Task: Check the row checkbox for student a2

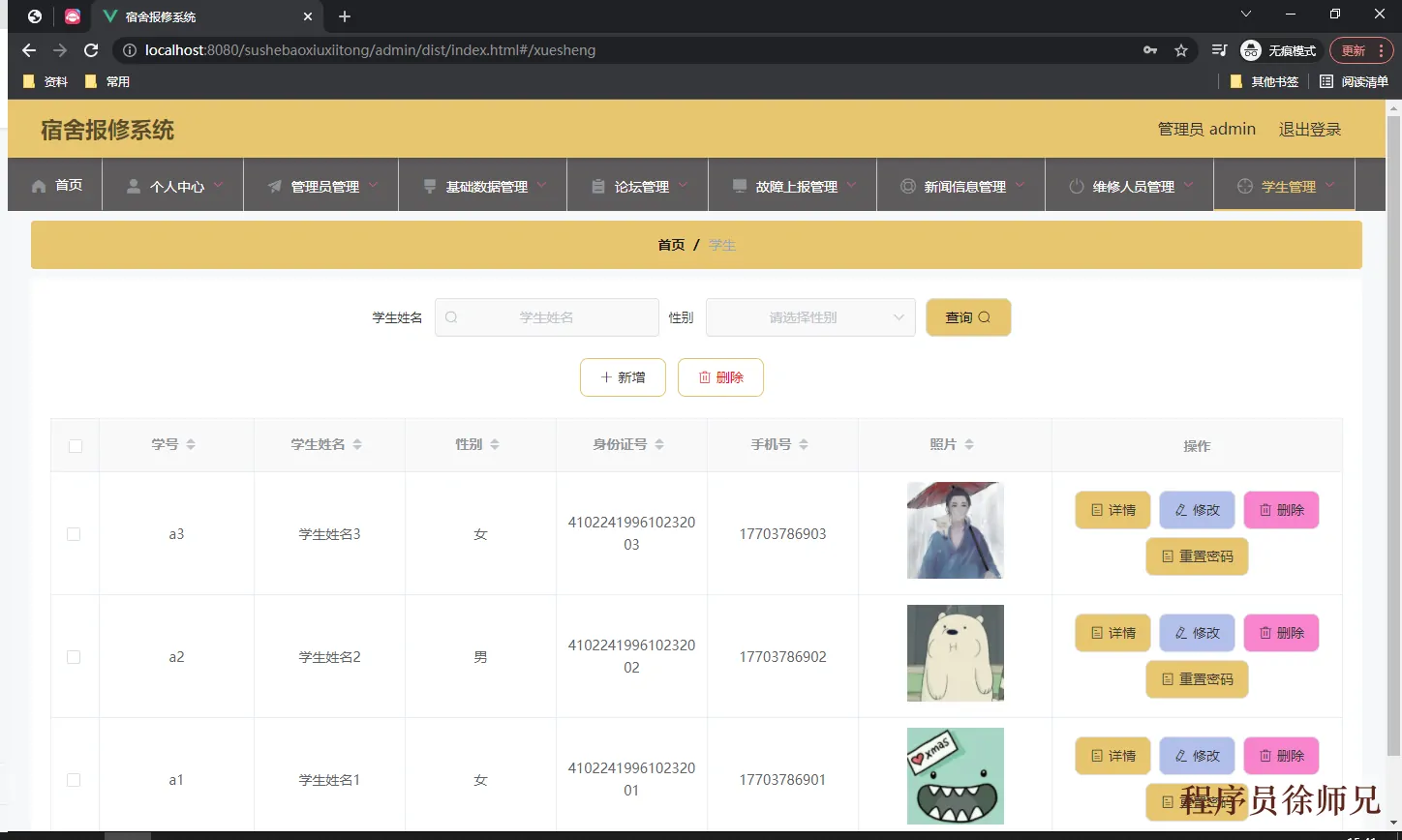Action: pyautogui.click(x=74, y=657)
